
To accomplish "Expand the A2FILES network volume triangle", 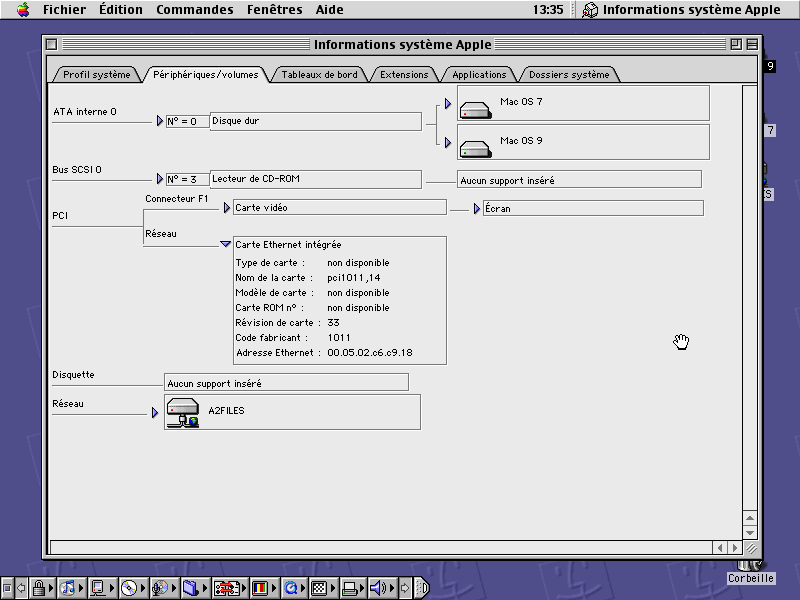I will tap(155, 412).
